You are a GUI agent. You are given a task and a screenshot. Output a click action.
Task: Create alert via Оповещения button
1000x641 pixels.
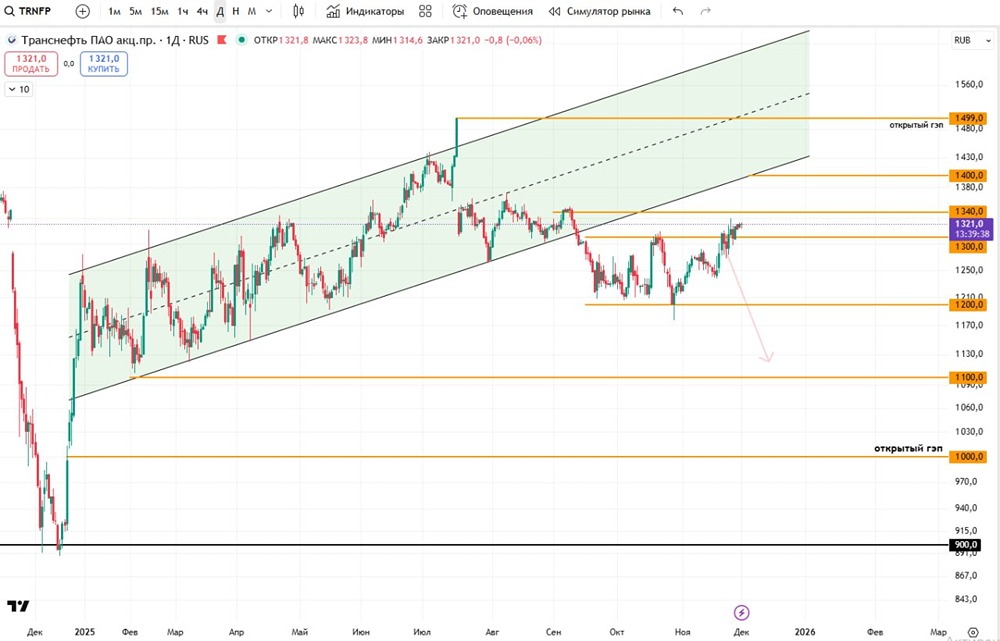point(492,11)
